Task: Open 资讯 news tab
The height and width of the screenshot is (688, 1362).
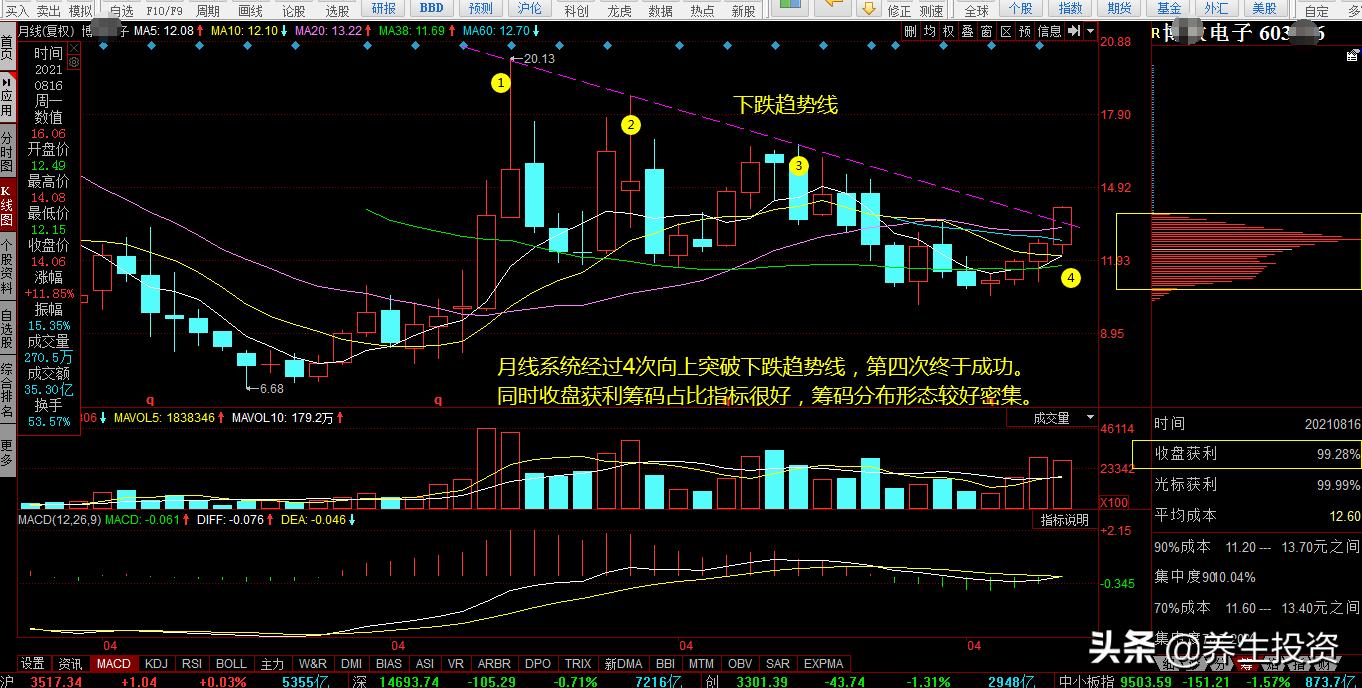Action: click(x=70, y=663)
